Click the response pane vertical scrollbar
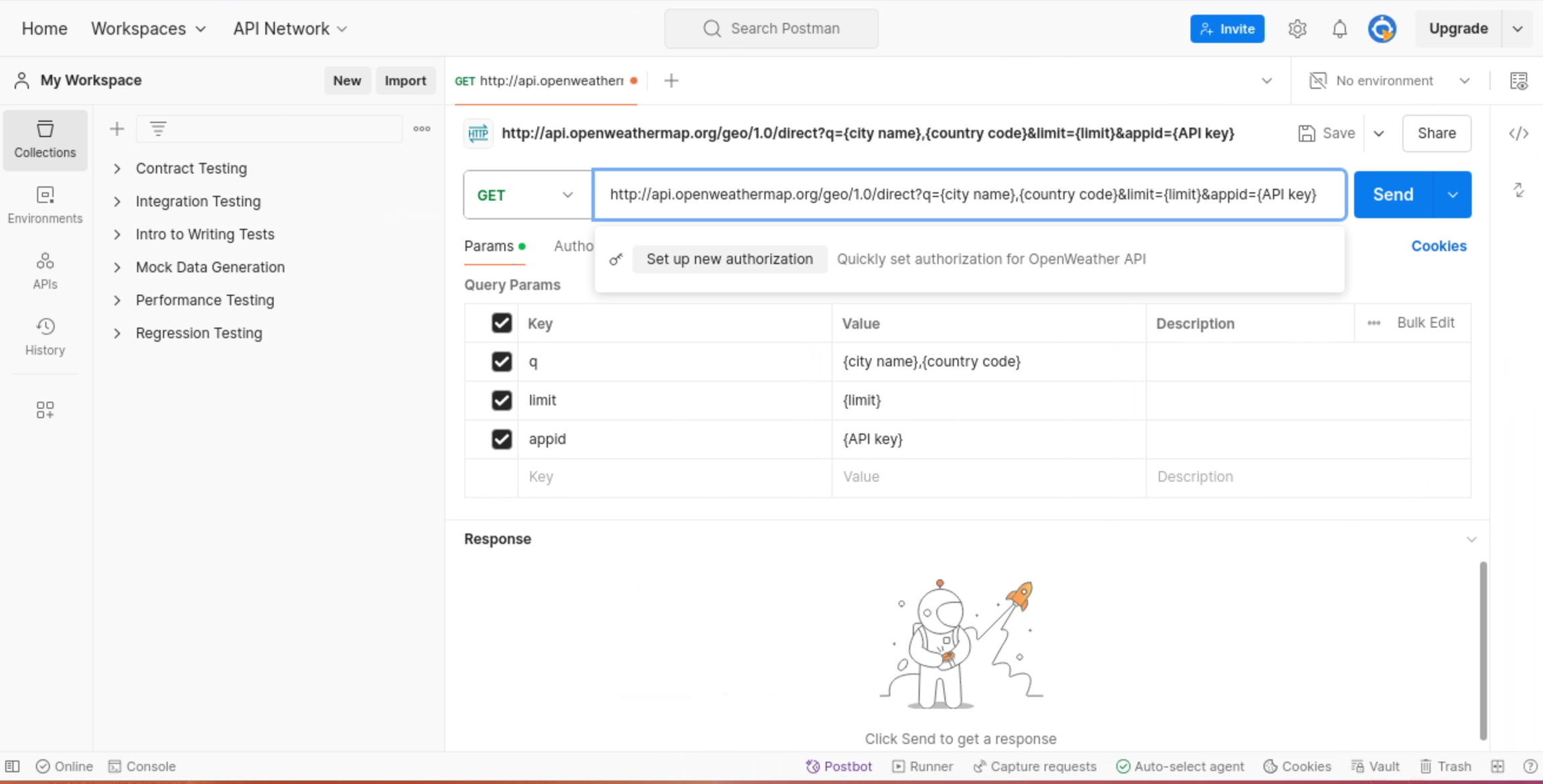The width and height of the screenshot is (1543, 784). 1483,649
